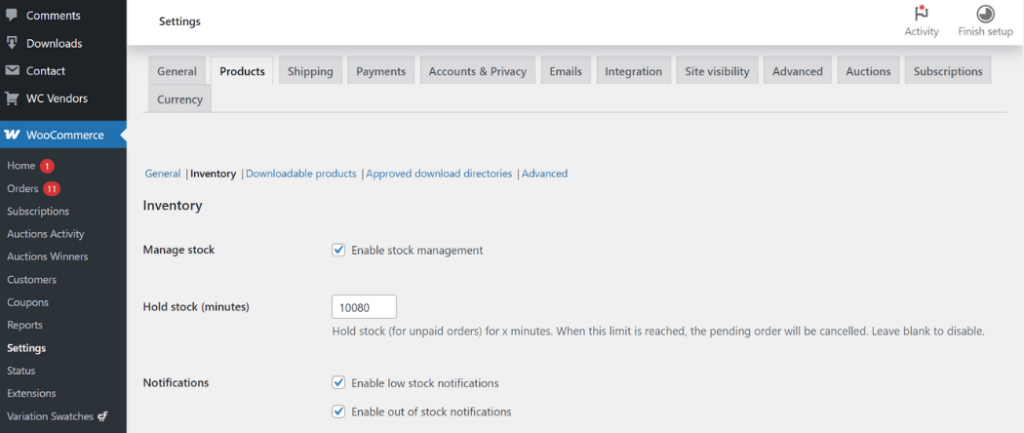Open the Payments tab
This screenshot has height=433, width=1024.
pyautogui.click(x=381, y=71)
